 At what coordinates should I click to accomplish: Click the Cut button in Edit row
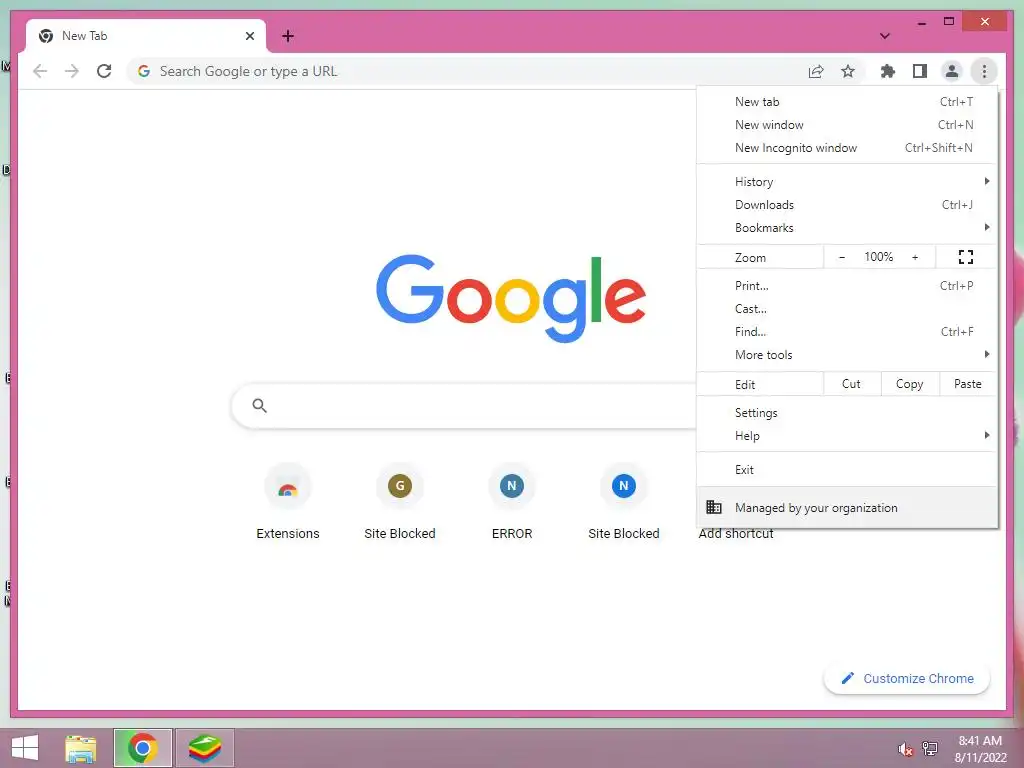pyautogui.click(x=851, y=384)
